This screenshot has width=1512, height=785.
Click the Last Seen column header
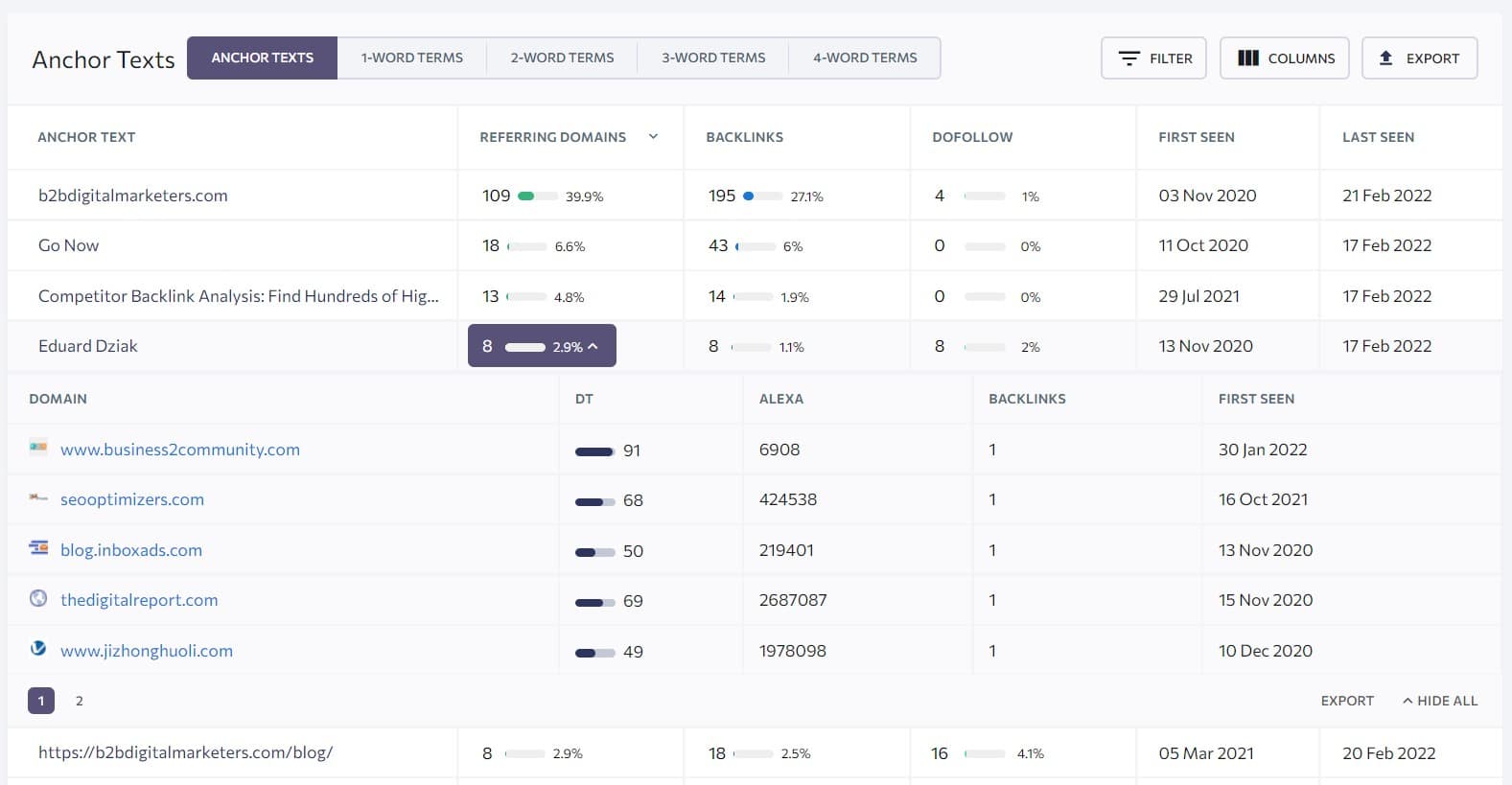[1378, 137]
